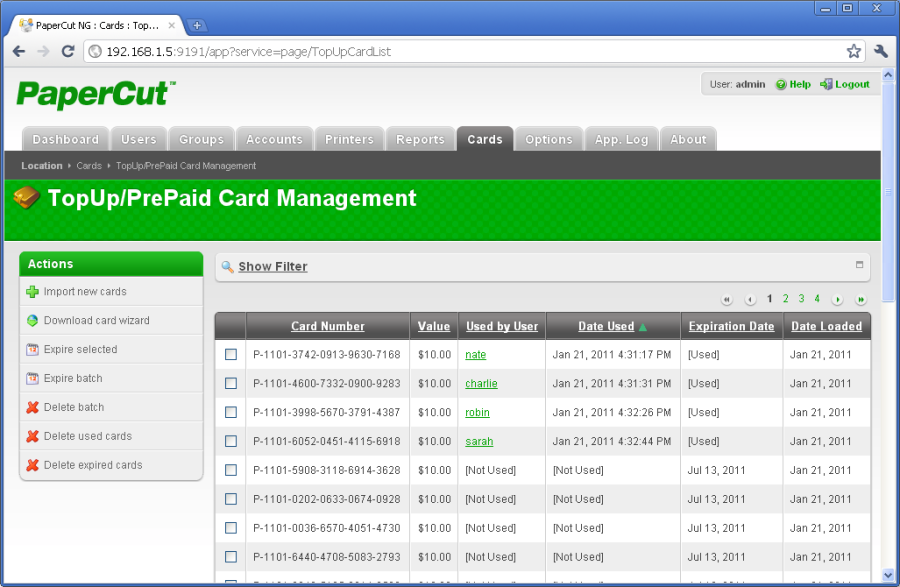Open the browser wrench menu

click(x=881, y=52)
